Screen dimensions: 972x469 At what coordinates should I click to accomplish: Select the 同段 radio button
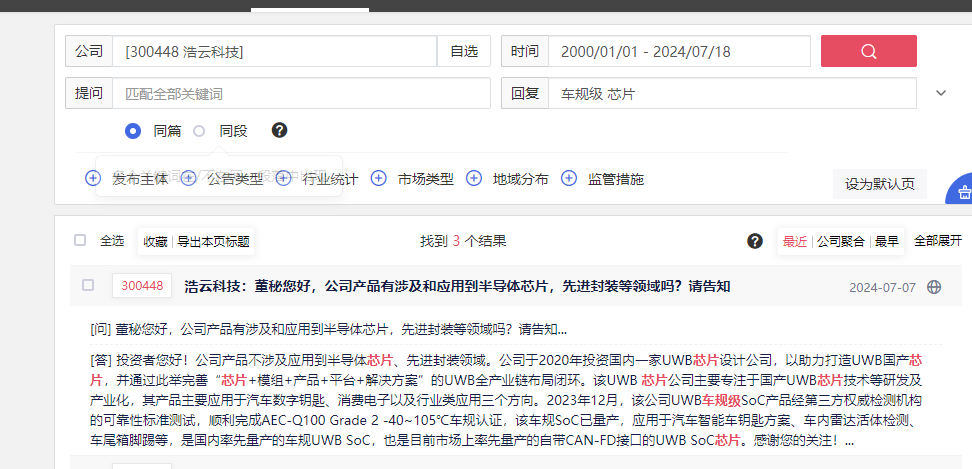tap(199, 131)
